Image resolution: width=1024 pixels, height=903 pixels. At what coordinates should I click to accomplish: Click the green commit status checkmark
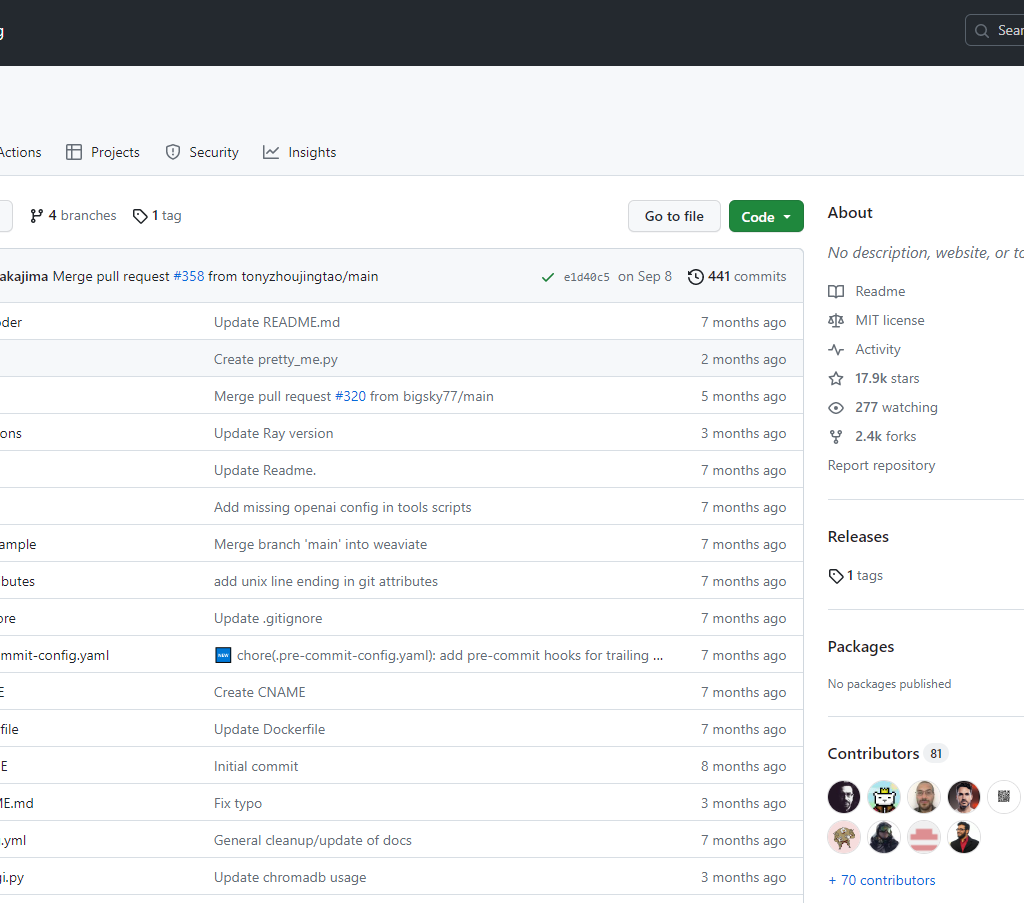coord(547,277)
